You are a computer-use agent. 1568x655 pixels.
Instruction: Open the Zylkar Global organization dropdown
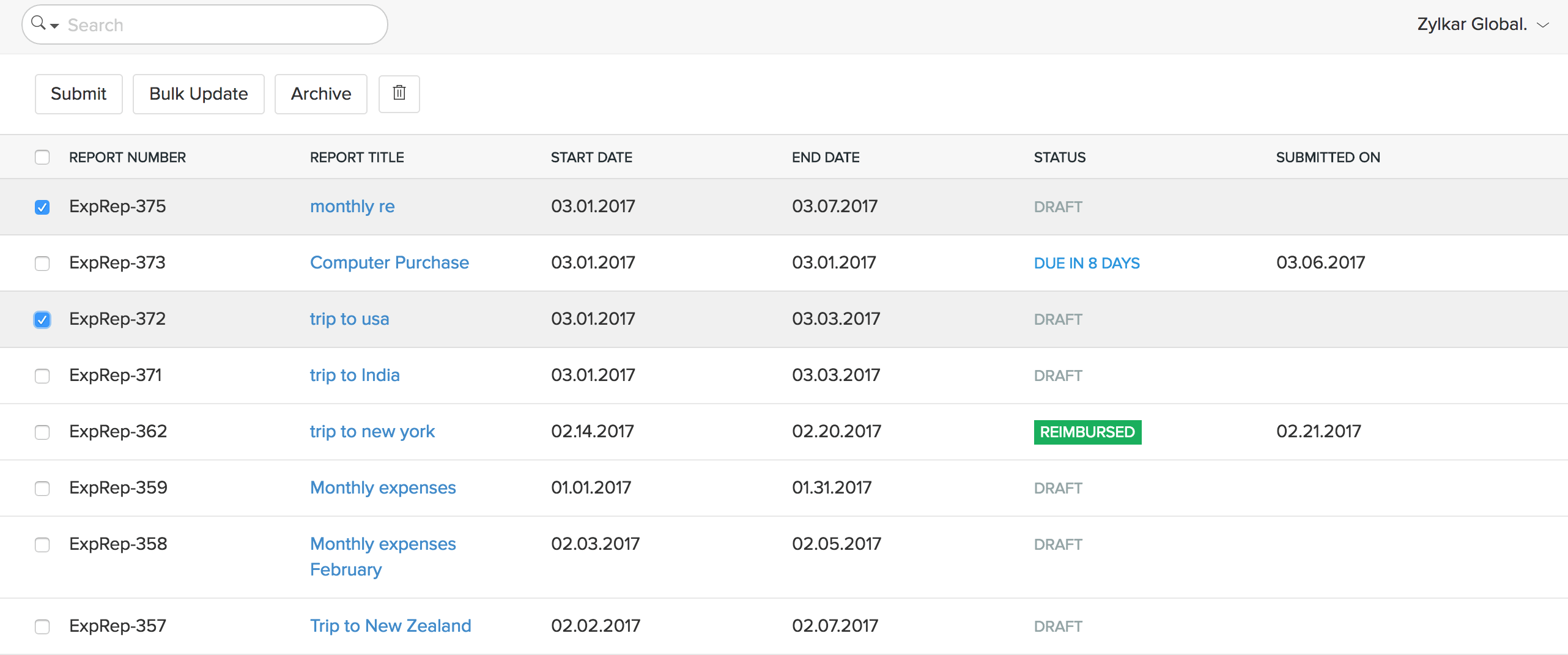tap(1483, 24)
